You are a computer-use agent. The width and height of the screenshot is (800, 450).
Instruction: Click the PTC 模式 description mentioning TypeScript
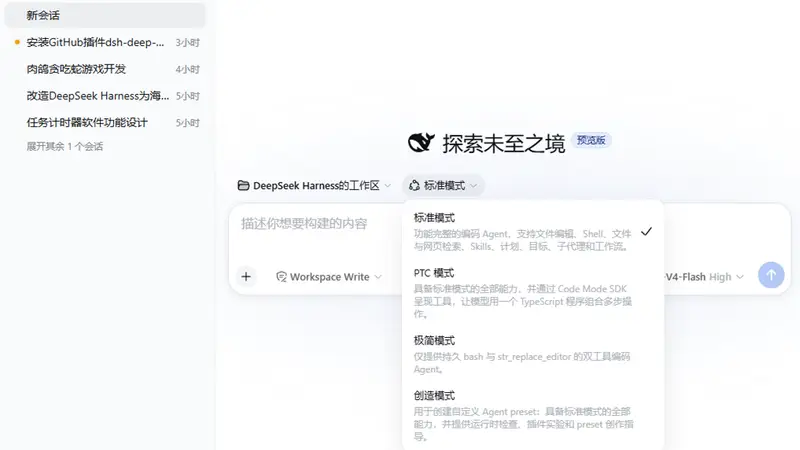(x=522, y=302)
